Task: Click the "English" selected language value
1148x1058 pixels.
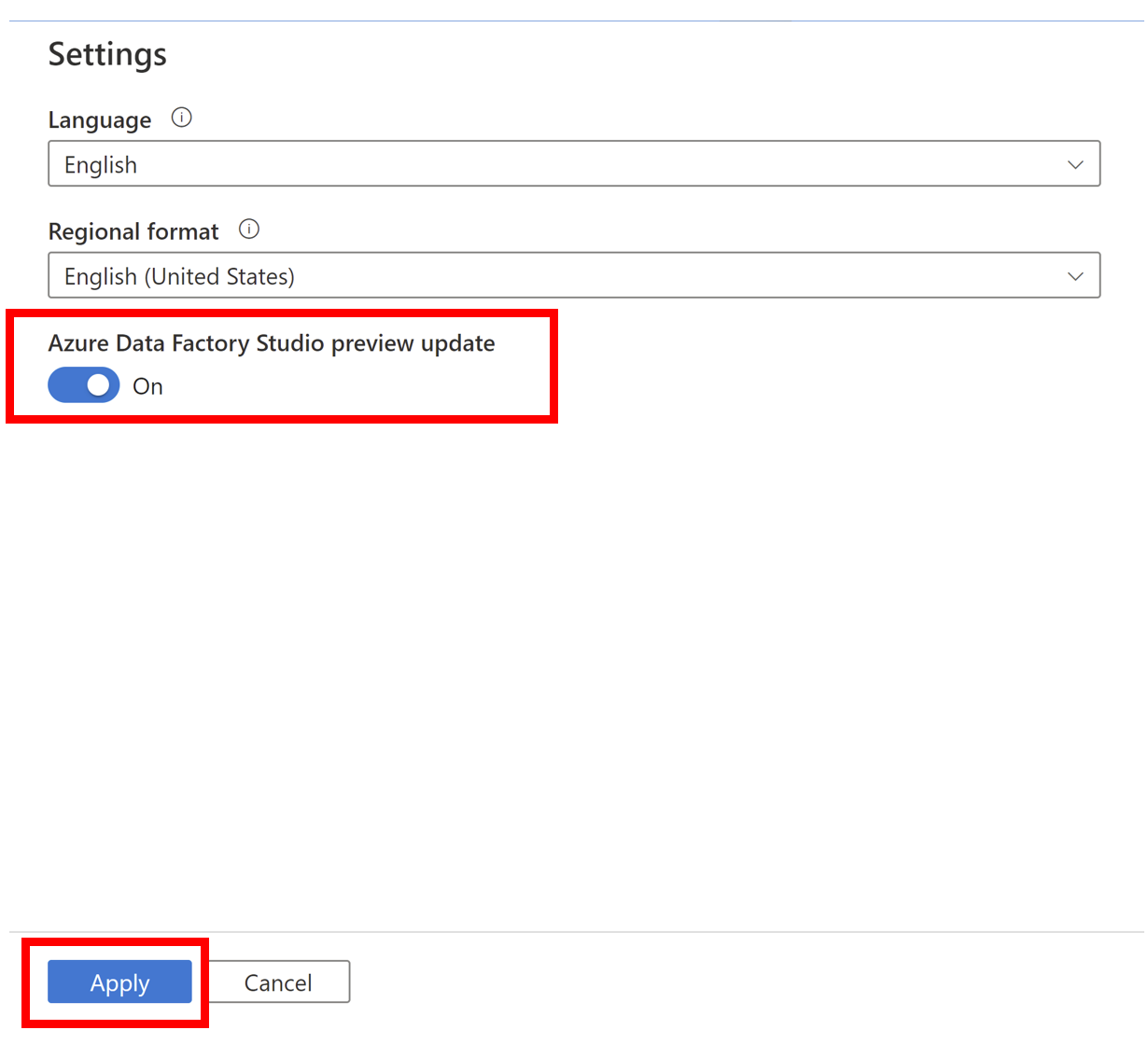Action: 101,165
